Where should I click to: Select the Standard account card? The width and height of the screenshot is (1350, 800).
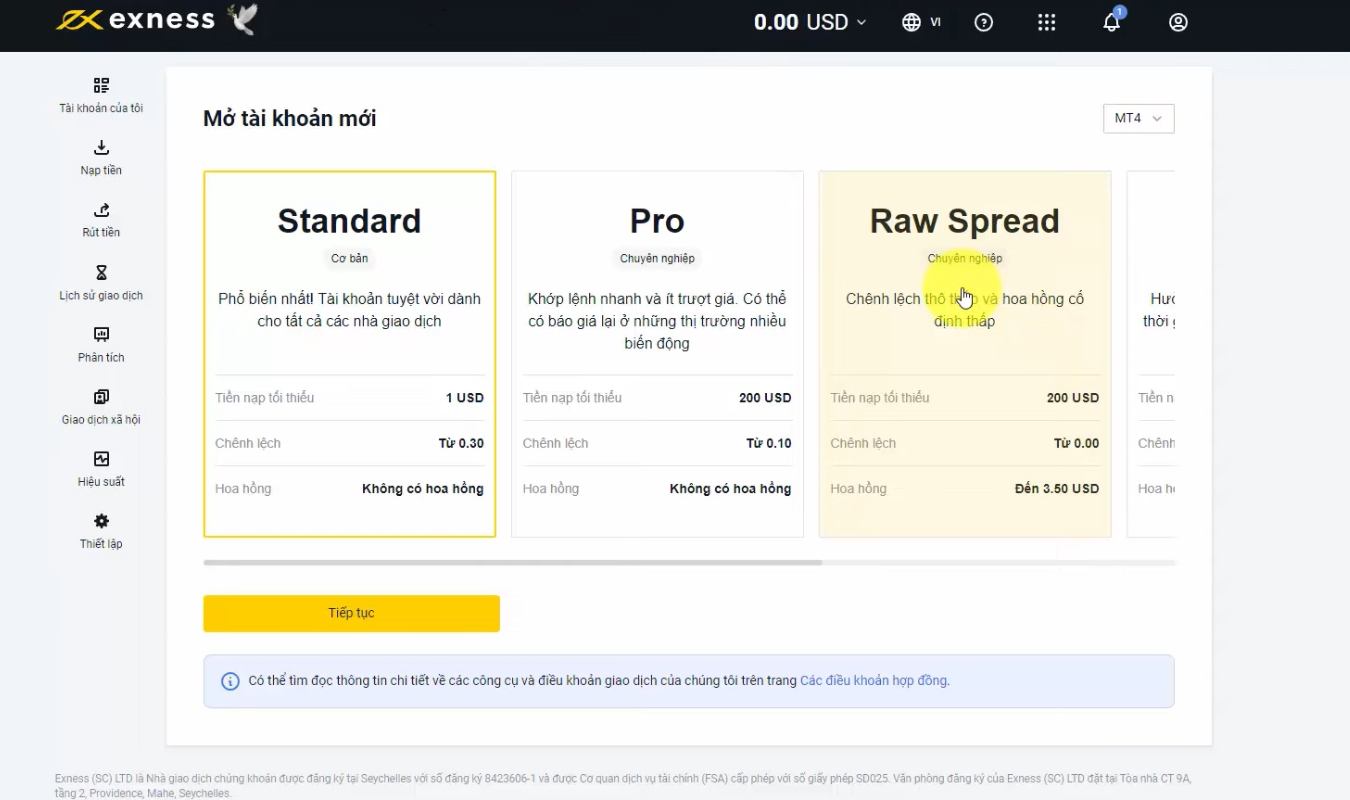349,354
